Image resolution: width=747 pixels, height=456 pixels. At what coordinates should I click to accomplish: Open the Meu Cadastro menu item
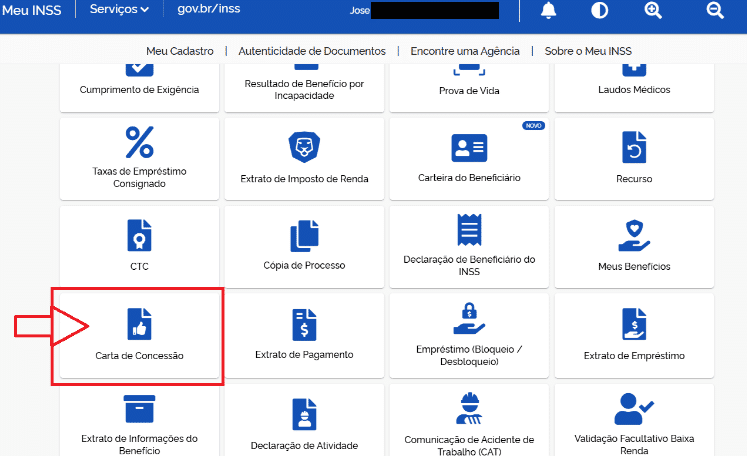pyautogui.click(x=180, y=51)
